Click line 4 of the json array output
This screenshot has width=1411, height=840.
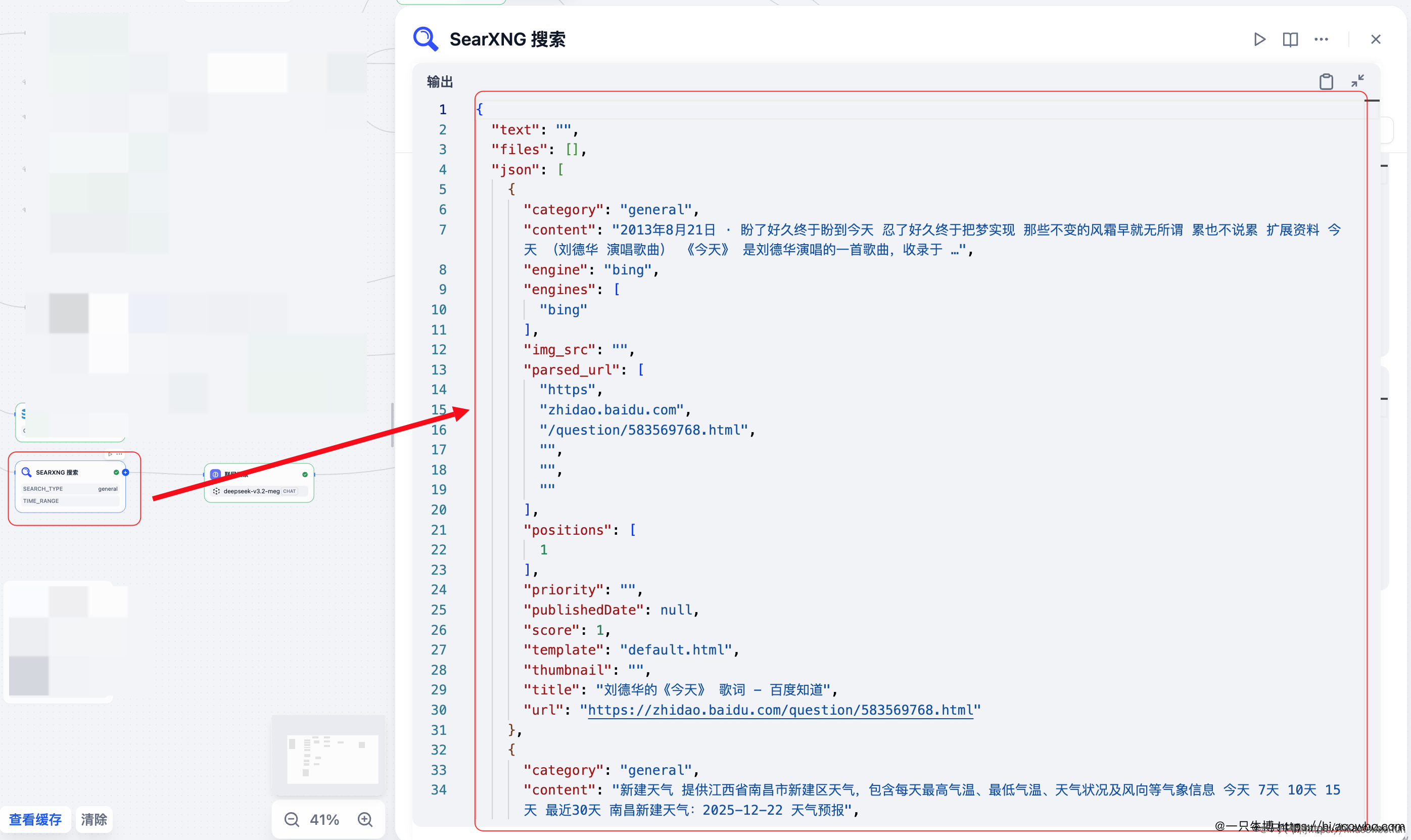coord(527,170)
